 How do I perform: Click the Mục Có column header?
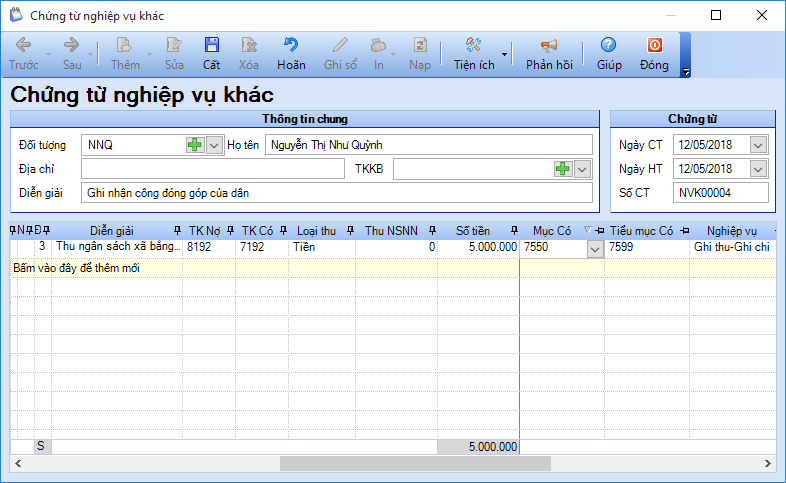click(x=552, y=231)
